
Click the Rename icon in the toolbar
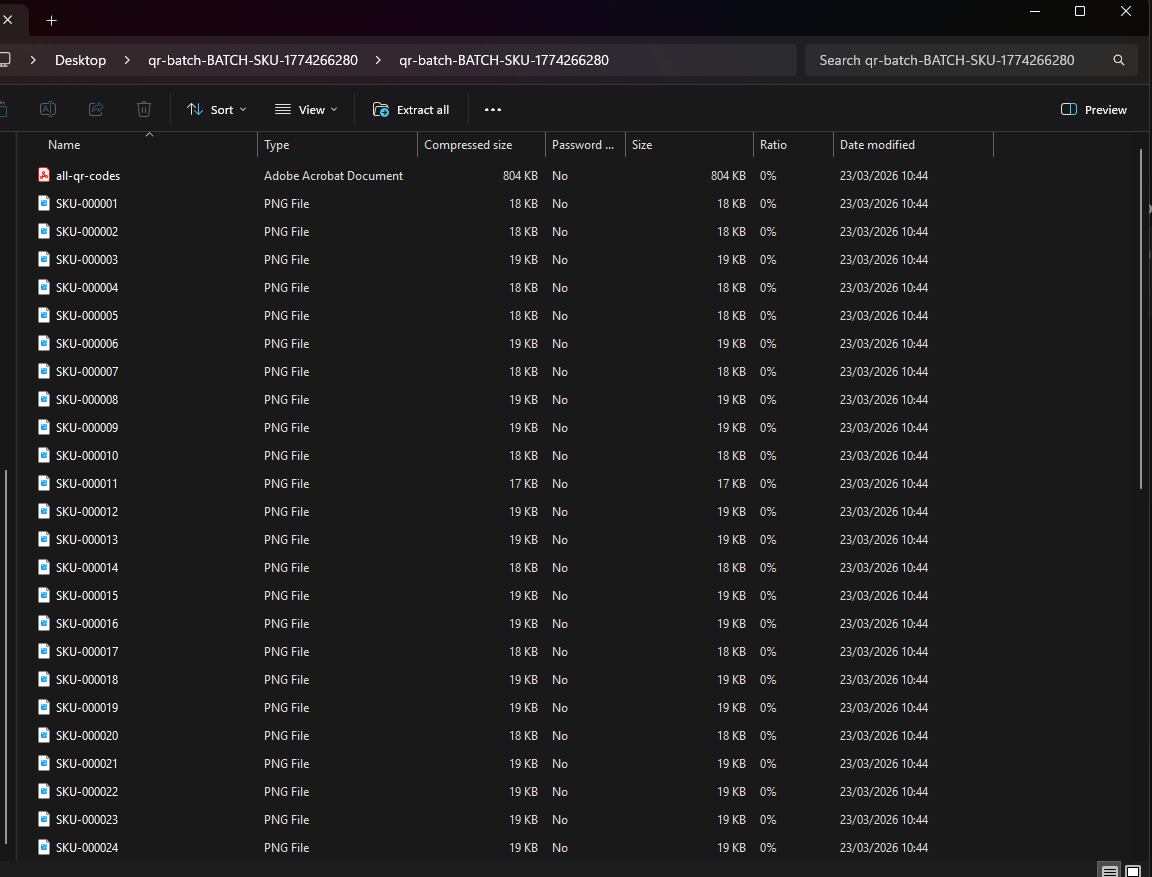(48, 109)
